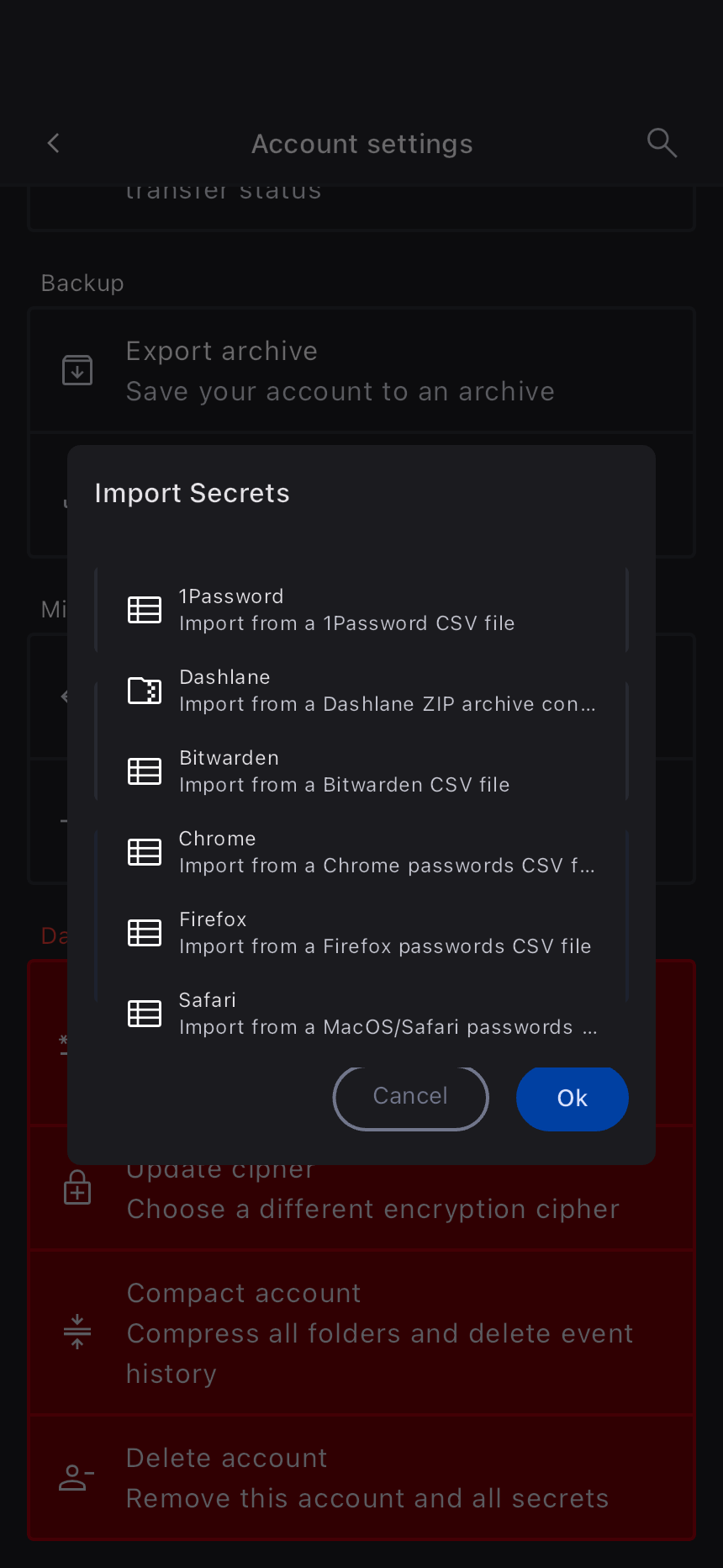Go back using the header arrow
Image resolution: width=723 pixels, height=1568 pixels.
click(54, 144)
